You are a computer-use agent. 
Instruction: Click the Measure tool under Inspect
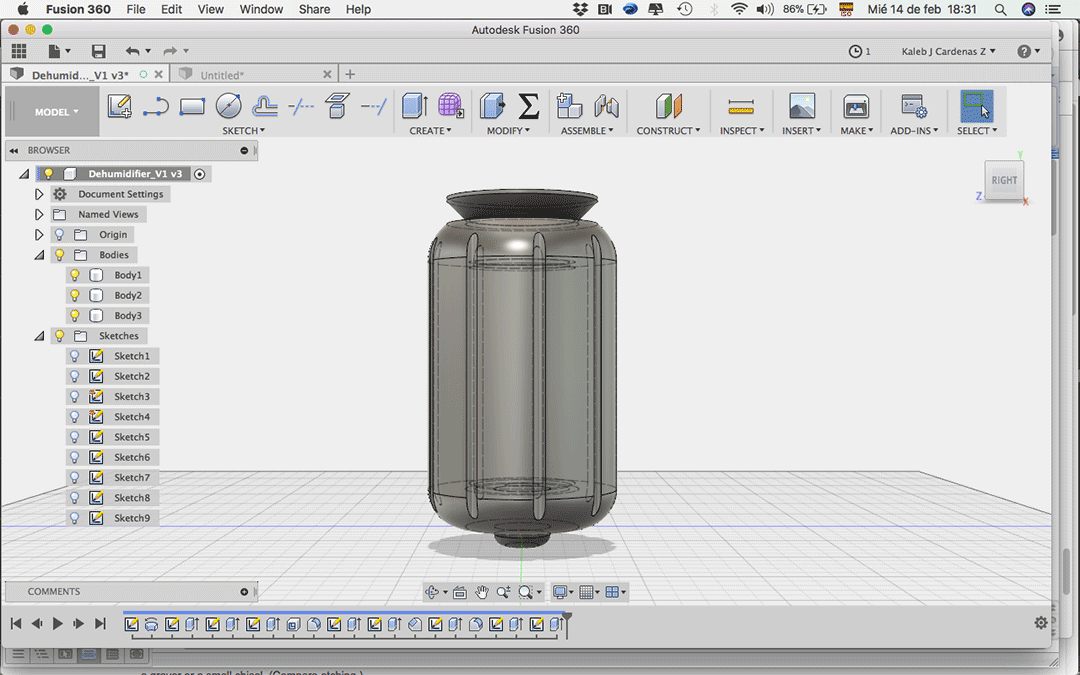(741, 106)
